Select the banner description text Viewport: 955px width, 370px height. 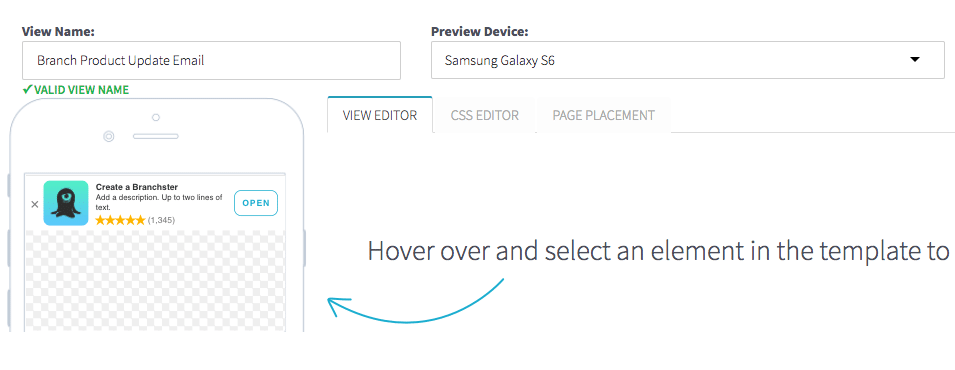tap(160, 202)
